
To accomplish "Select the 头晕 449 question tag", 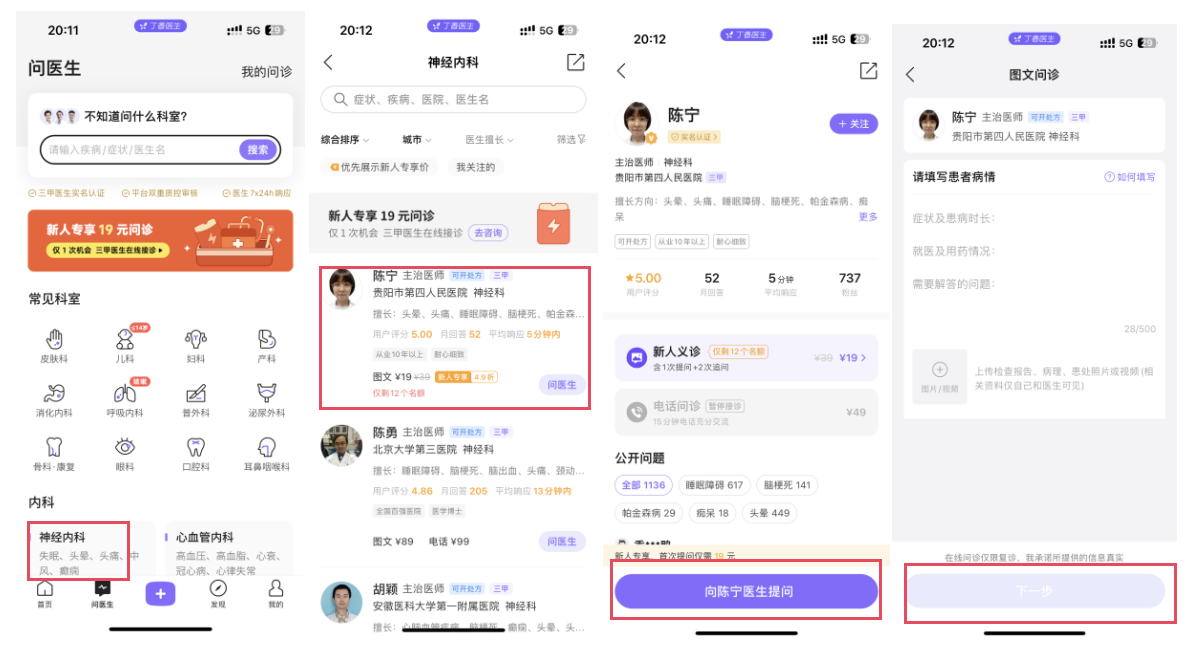I will click(x=770, y=513).
